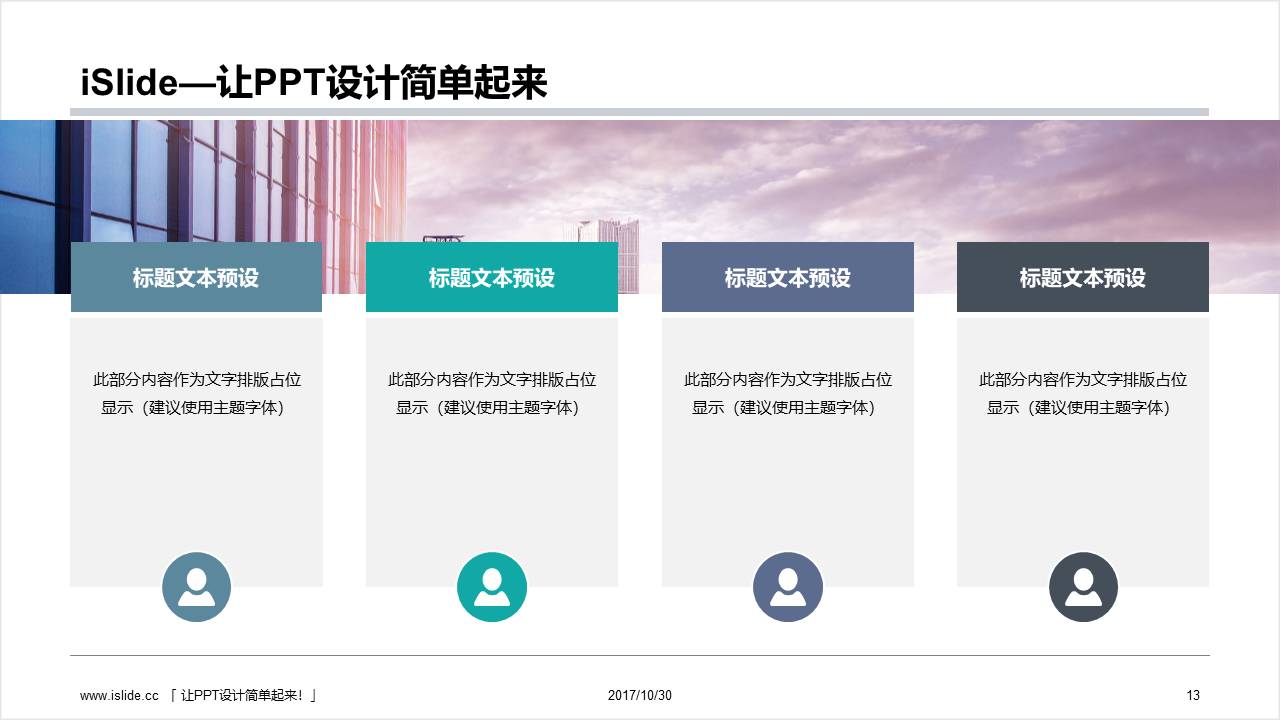
Task: Click the www.islide.cc footer text
Action: (199, 695)
